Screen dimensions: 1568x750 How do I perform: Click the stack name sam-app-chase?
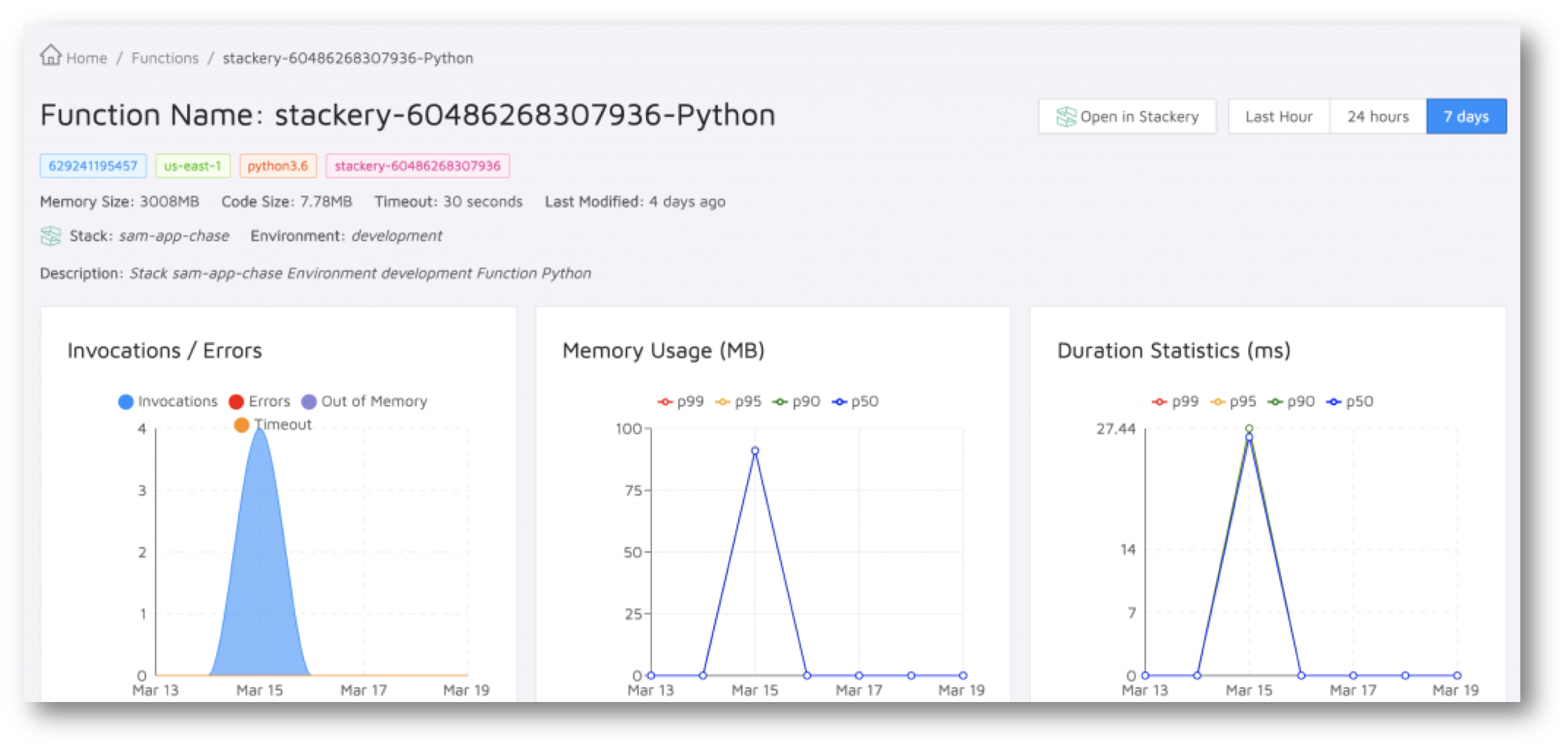coord(174,236)
